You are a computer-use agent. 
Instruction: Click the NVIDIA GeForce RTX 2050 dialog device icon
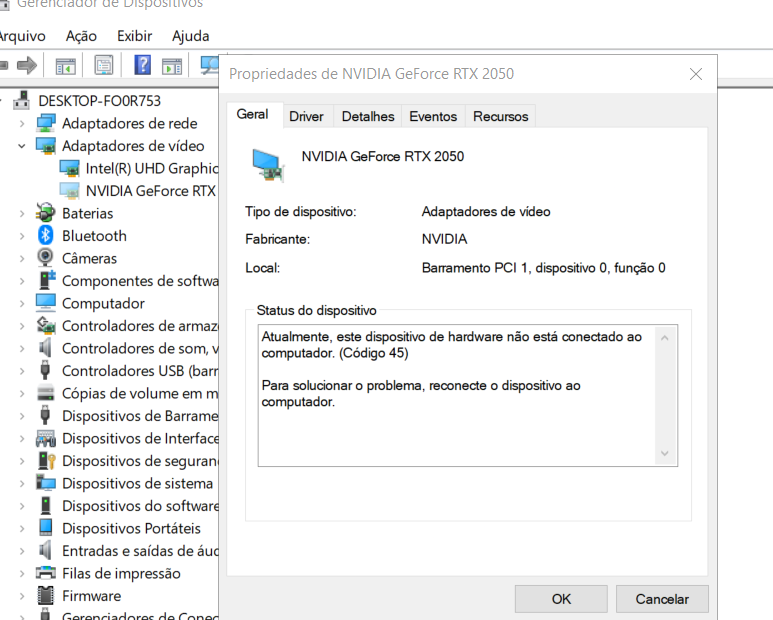tap(268, 166)
